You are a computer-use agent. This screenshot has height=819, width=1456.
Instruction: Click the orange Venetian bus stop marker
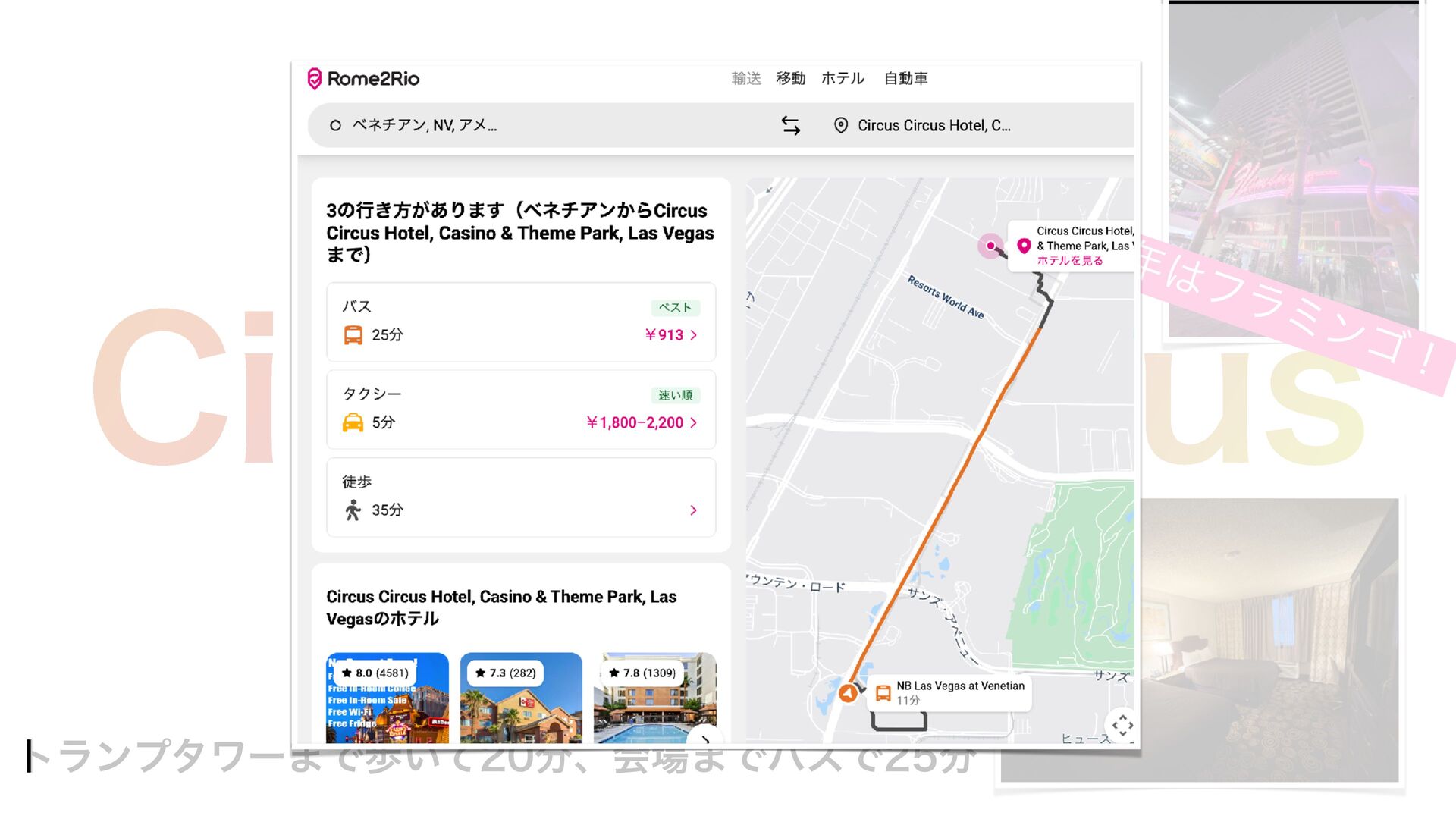pyautogui.click(x=848, y=692)
